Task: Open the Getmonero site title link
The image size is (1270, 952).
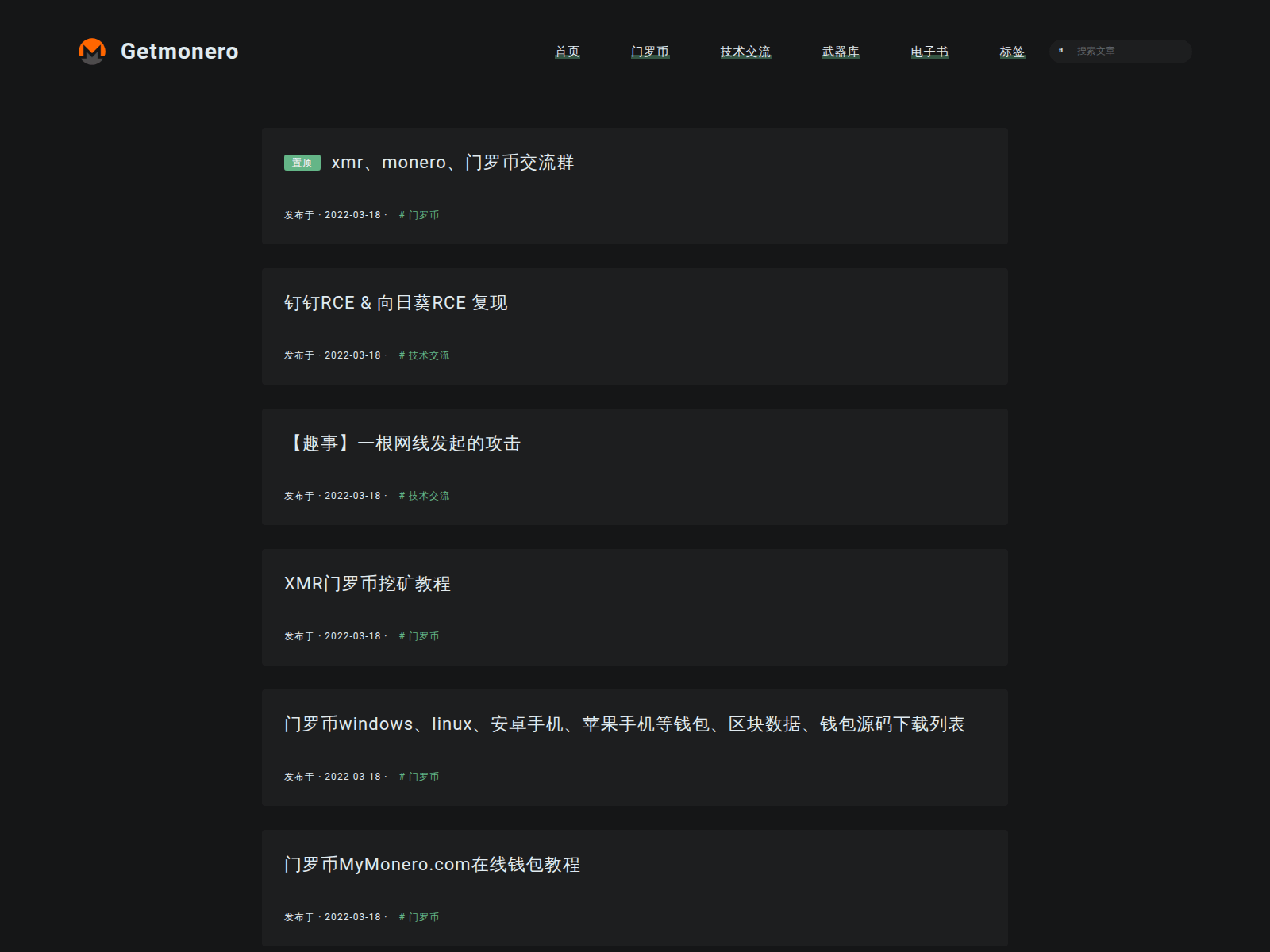Action: click(x=179, y=52)
